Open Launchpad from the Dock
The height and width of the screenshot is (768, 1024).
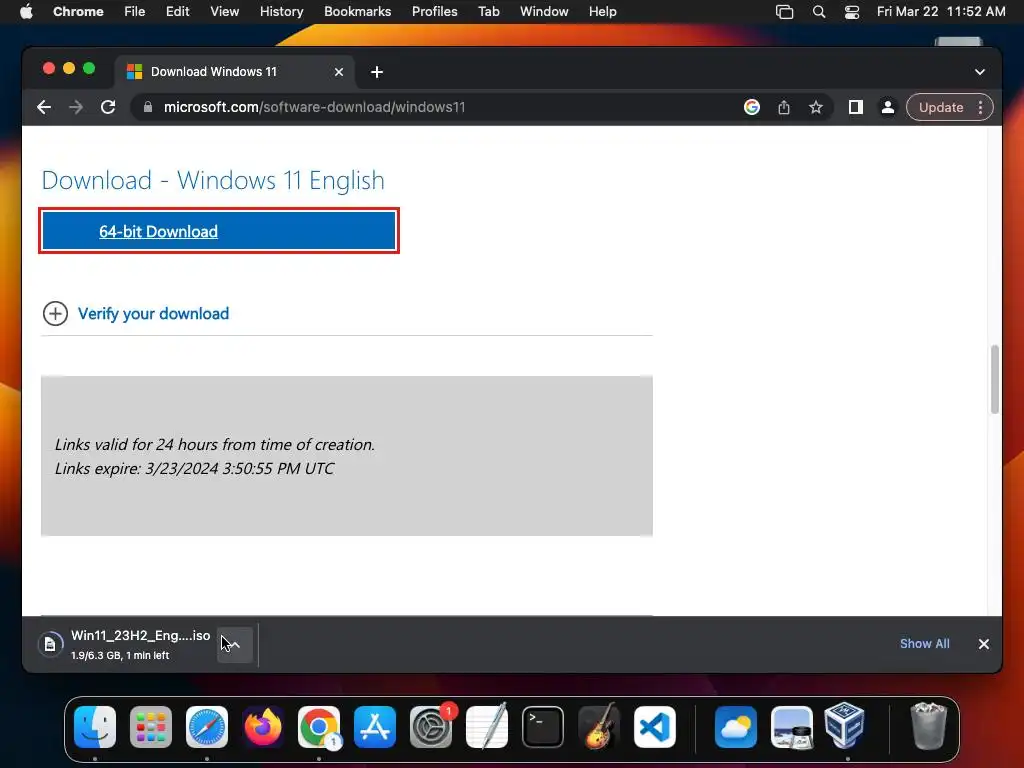coord(151,727)
